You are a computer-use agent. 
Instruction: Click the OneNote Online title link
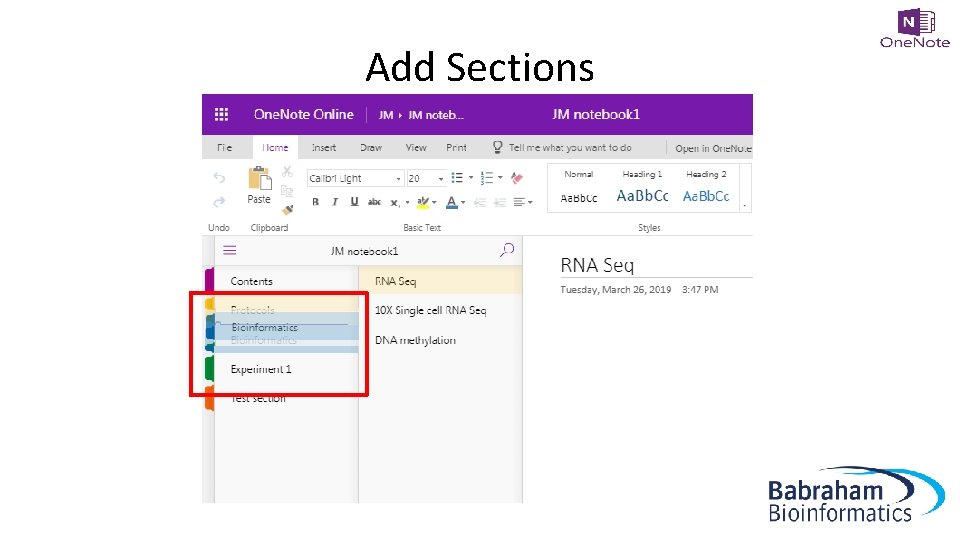pos(304,114)
